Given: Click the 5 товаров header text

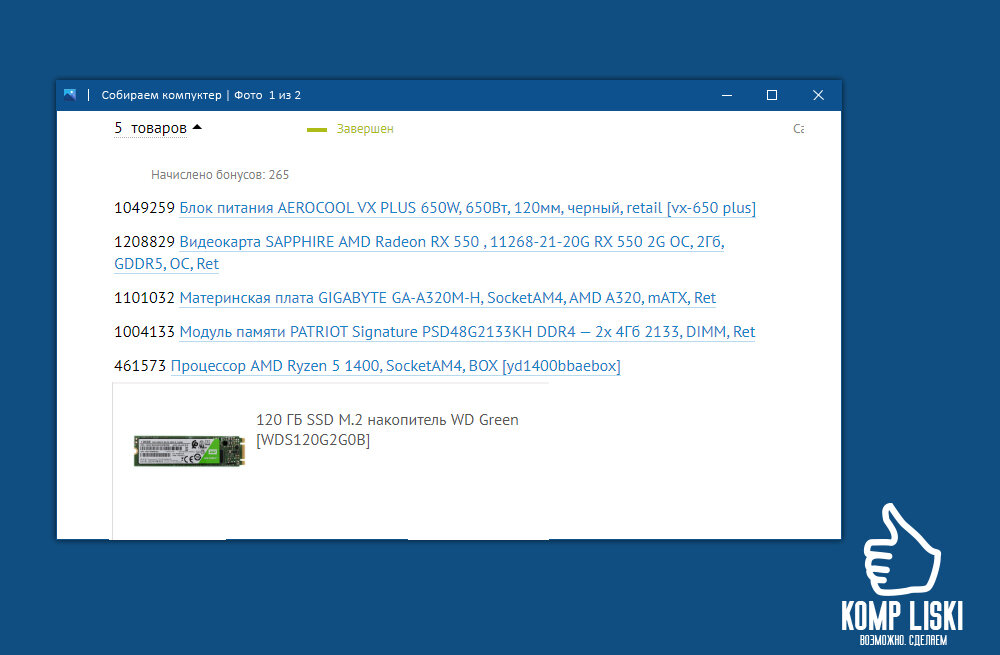Looking at the screenshot, I should pos(150,128).
